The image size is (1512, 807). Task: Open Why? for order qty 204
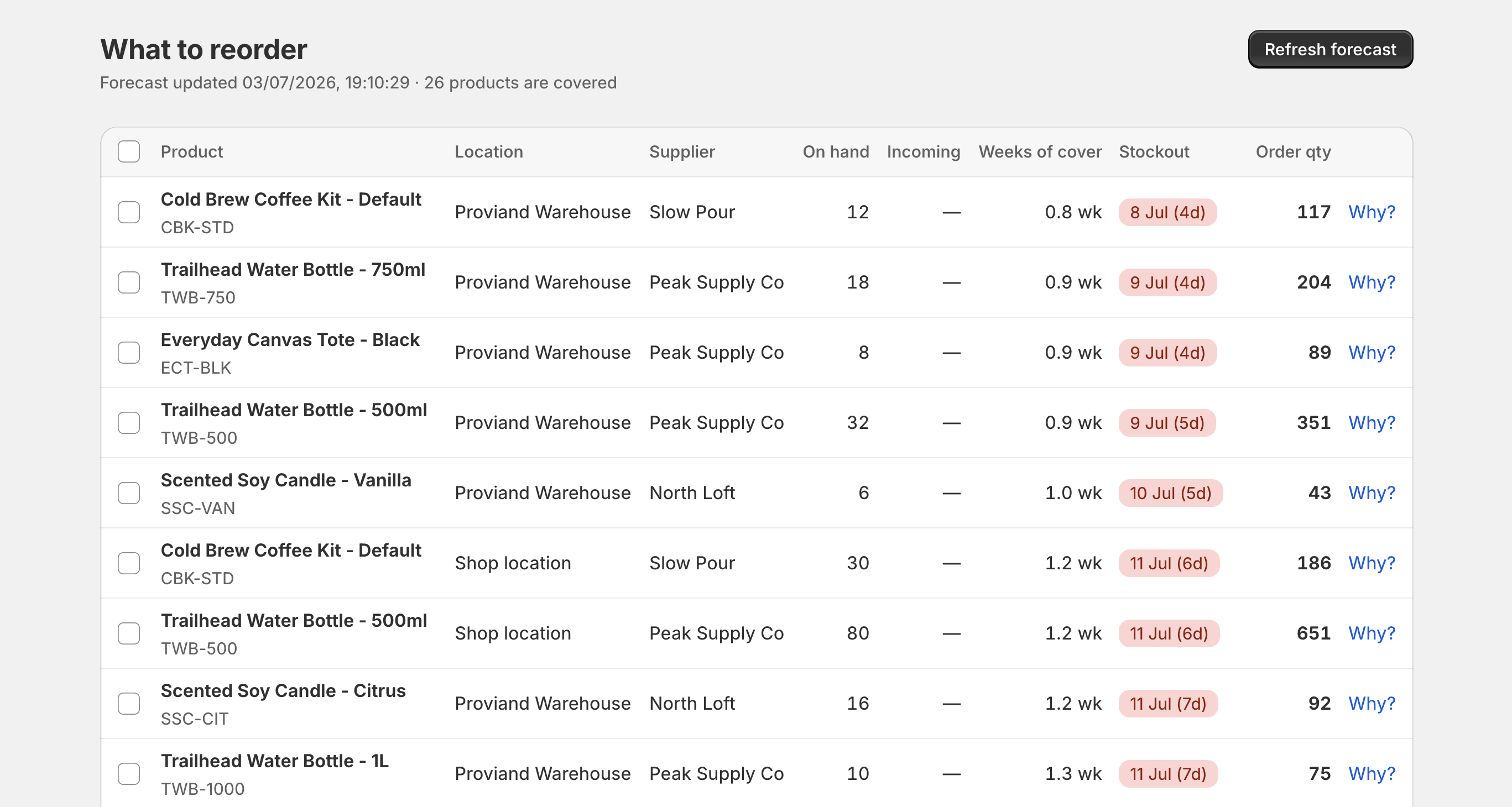click(1371, 282)
